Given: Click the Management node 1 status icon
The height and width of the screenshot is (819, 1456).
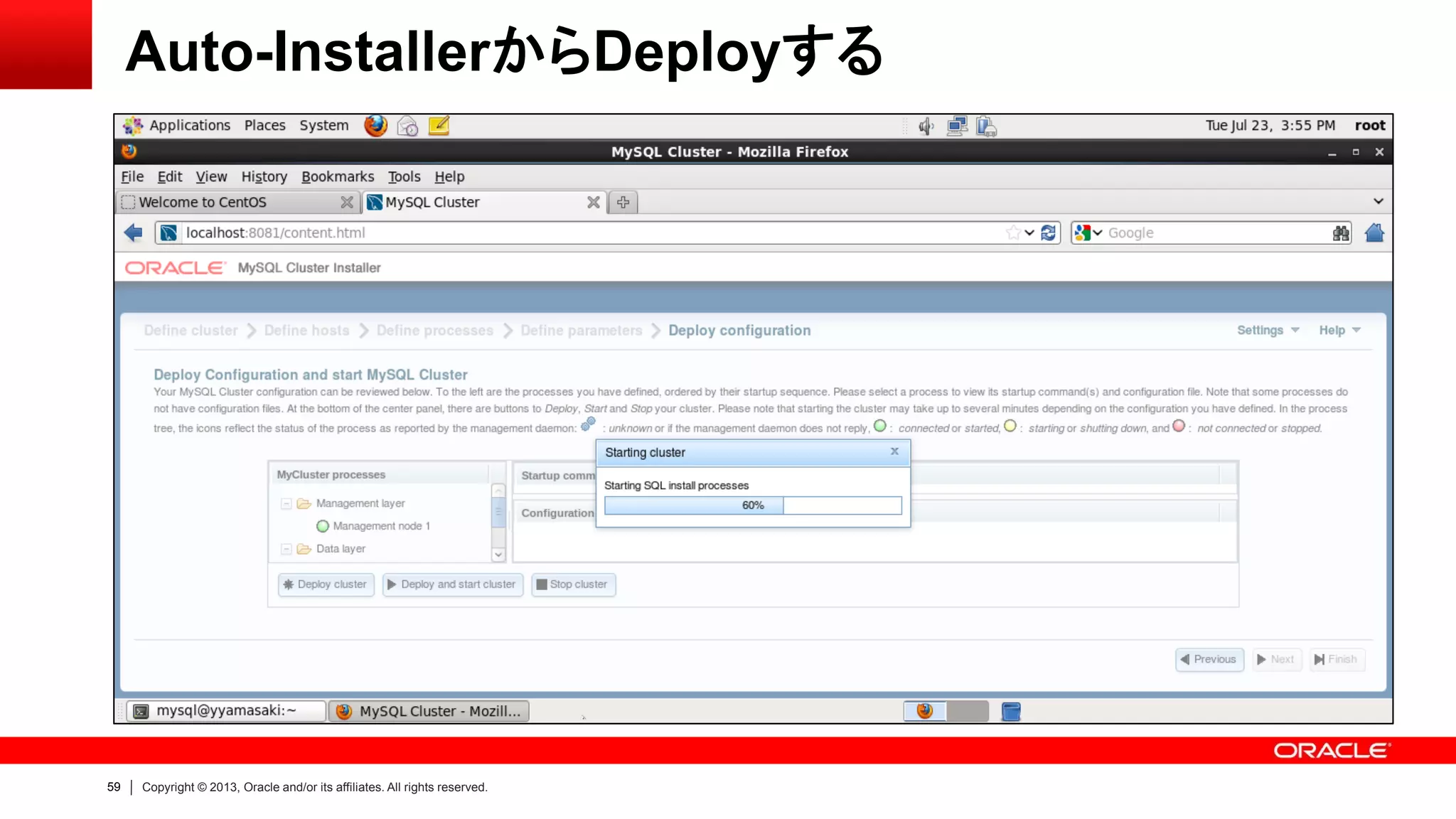Looking at the screenshot, I should [x=323, y=526].
